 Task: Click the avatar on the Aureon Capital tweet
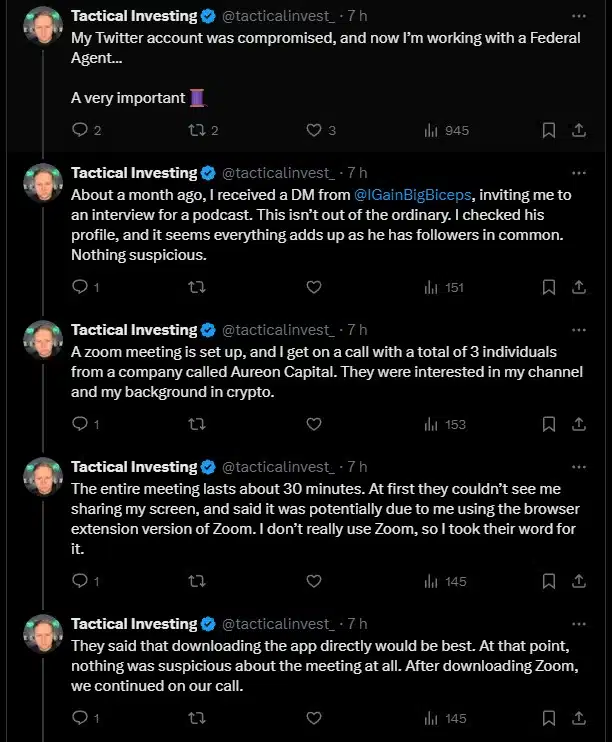(43, 340)
